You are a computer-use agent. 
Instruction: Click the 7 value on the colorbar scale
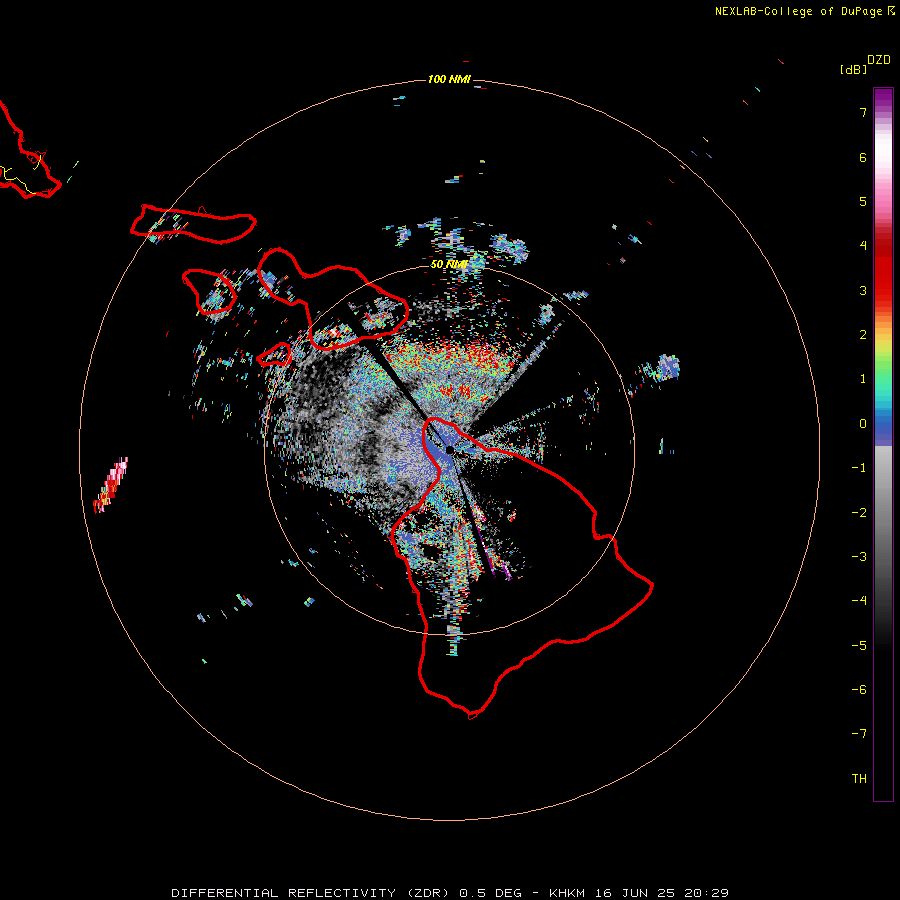(x=863, y=112)
